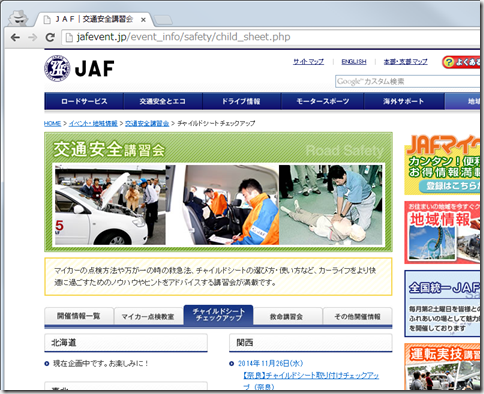Switch to the ENGLISH site link
The height and width of the screenshot is (394, 484).
(x=354, y=62)
